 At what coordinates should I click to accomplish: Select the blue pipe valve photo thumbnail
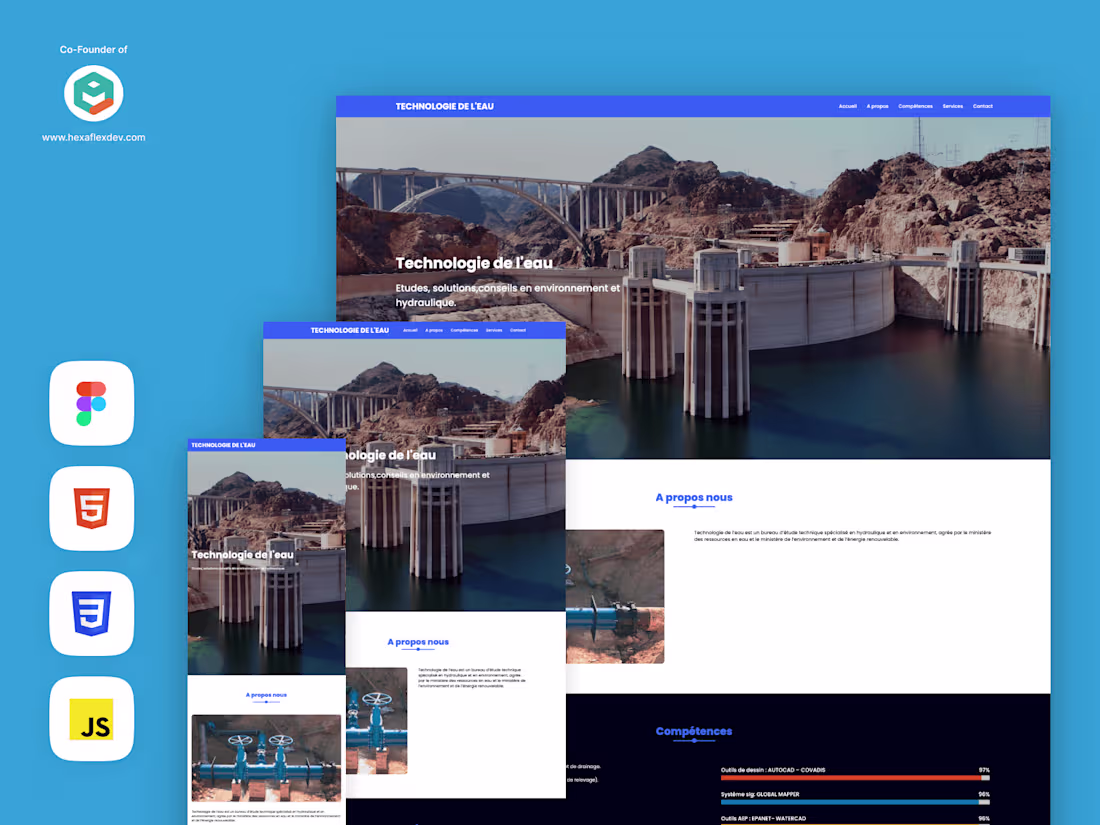pos(614,596)
